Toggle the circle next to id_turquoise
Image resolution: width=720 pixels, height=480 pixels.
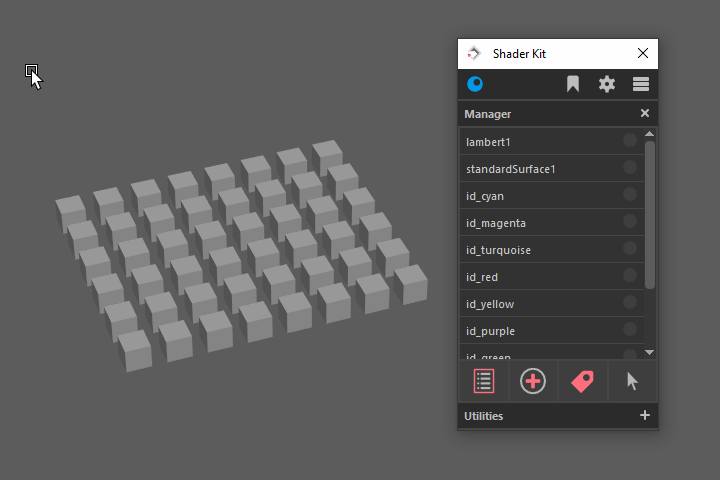click(x=630, y=248)
